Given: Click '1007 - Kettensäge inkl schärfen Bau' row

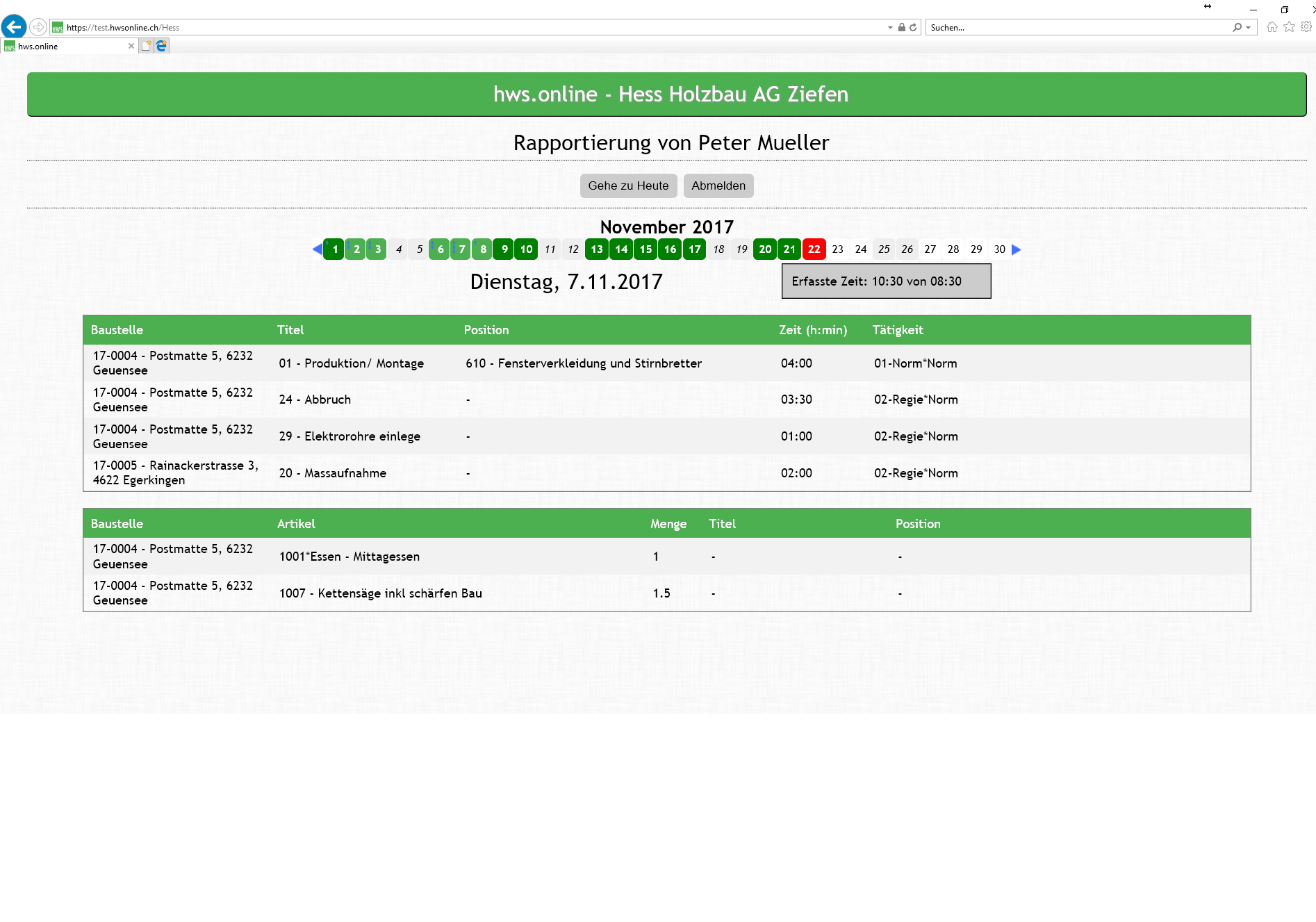Looking at the screenshot, I should click(667, 593).
